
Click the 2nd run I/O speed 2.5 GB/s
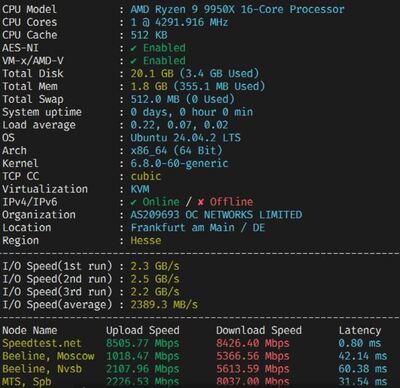(155, 279)
